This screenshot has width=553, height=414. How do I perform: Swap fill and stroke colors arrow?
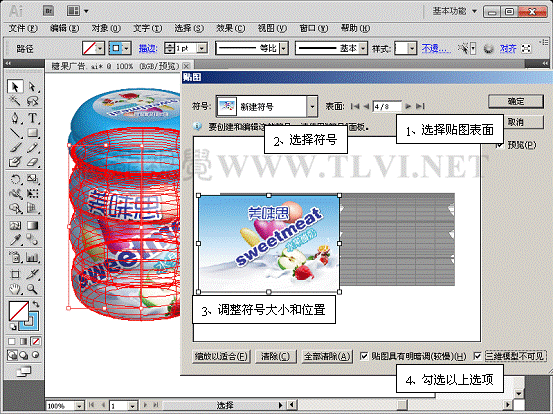pyautogui.click(x=36, y=304)
